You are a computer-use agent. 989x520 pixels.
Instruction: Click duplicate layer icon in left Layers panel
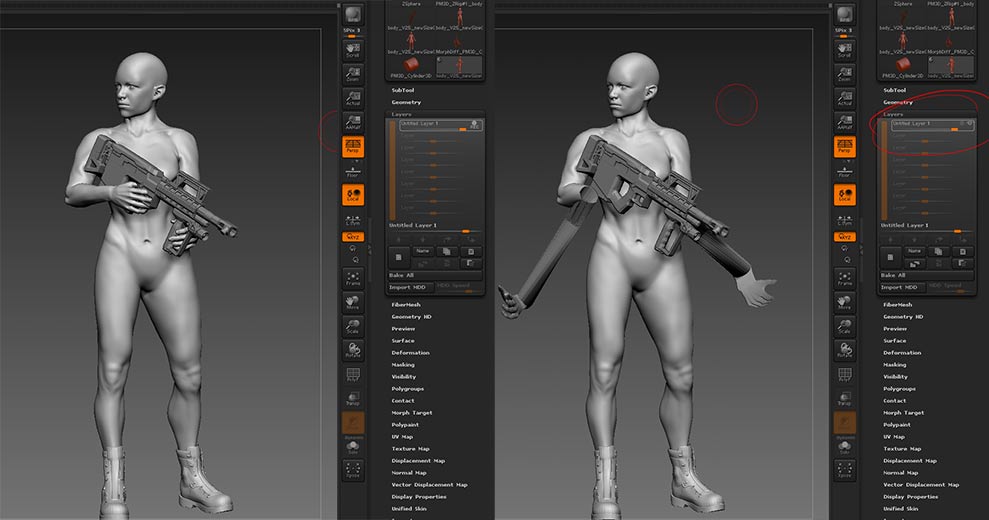point(447,251)
